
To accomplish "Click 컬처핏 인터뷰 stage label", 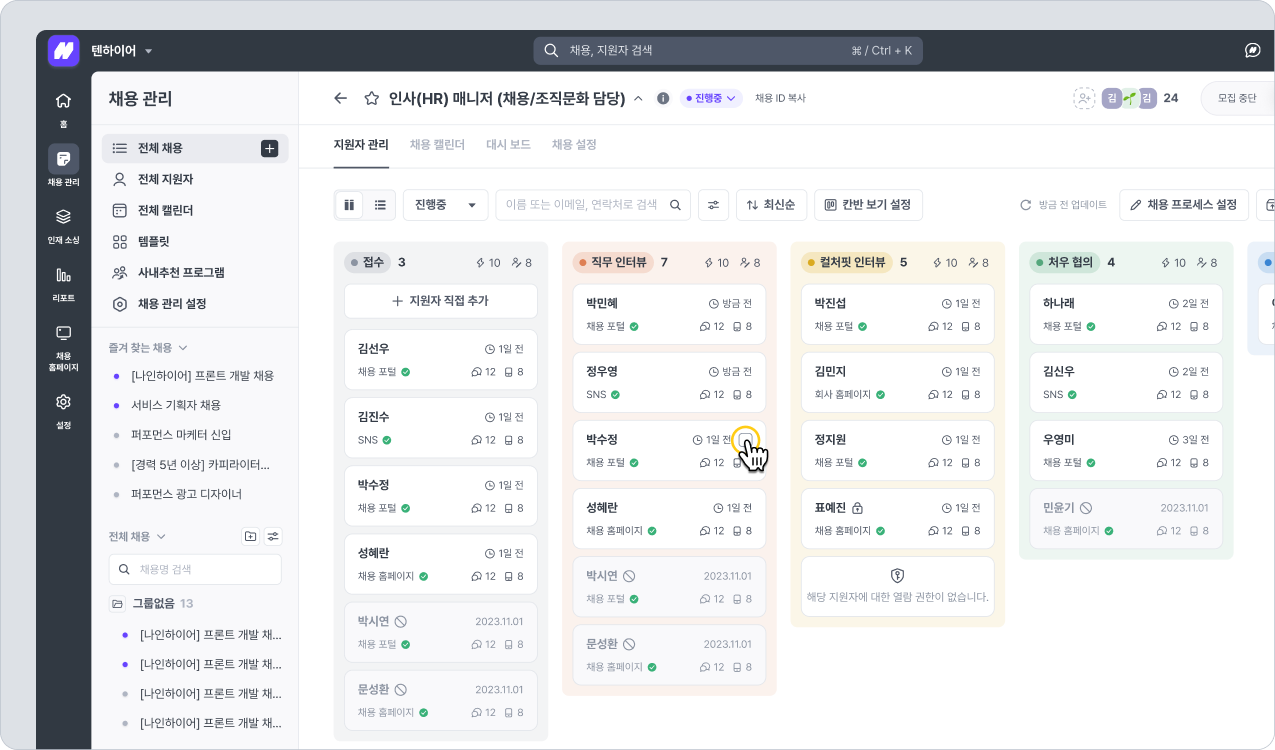I will (x=848, y=262).
